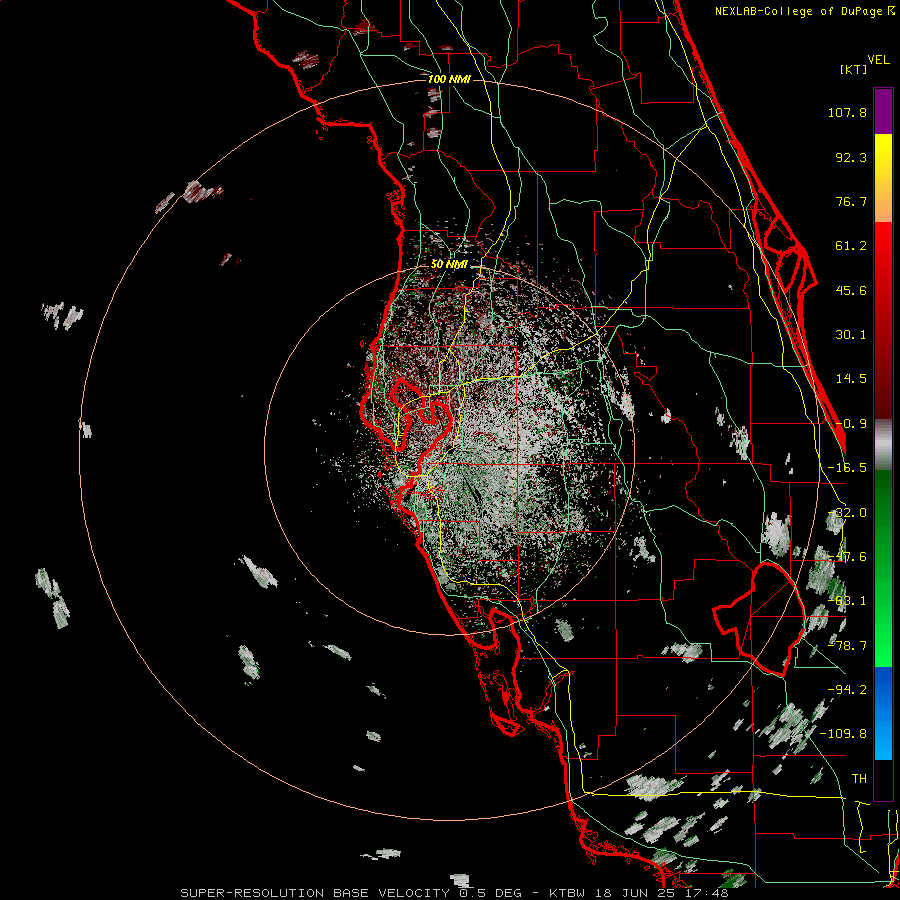The image size is (900, 900).
Task: Click the yellow-orange segment of color bar
Action: click(883, 178)
